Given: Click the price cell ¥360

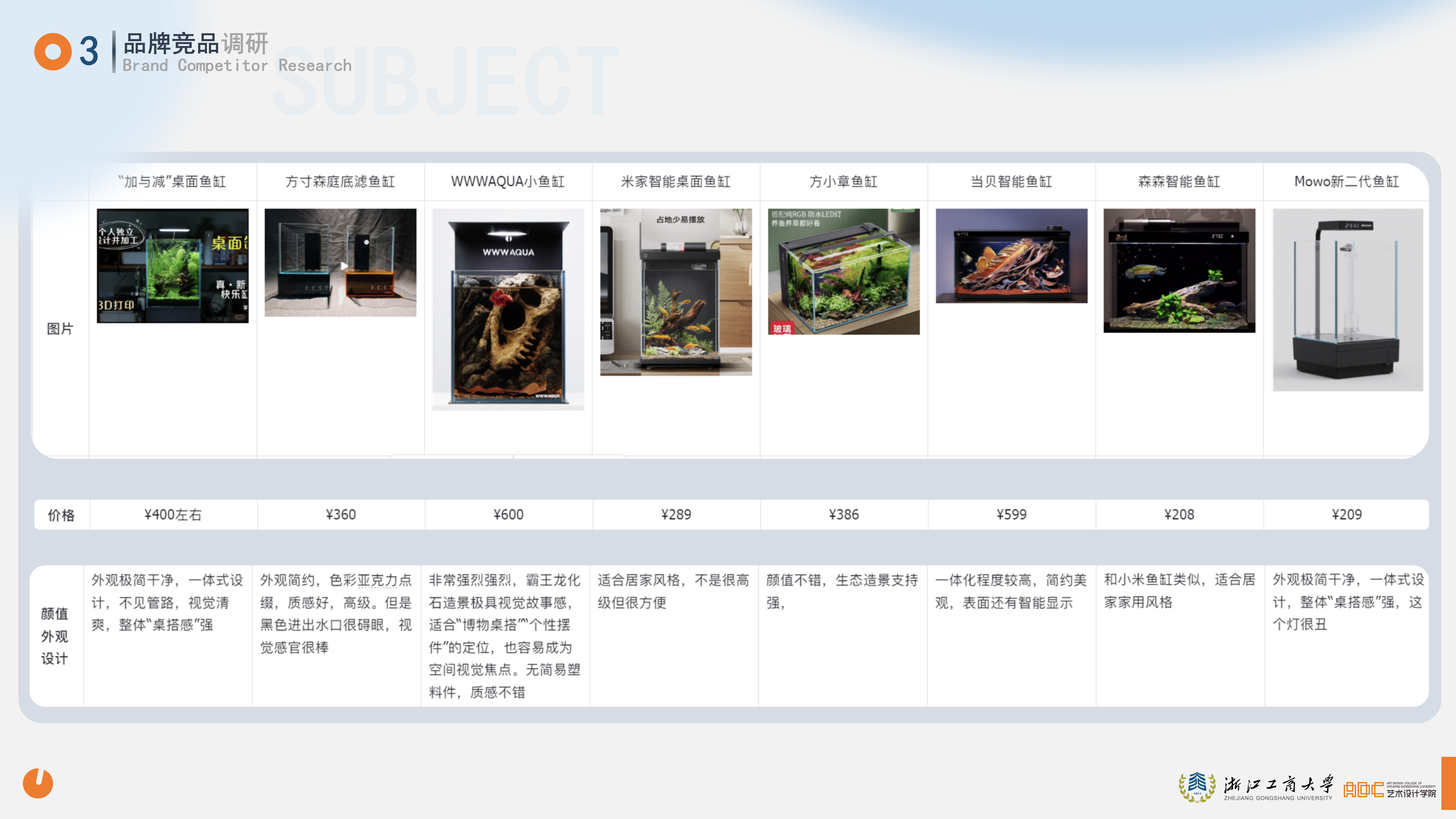Looking at the screenshot, I should pos(340,515).
